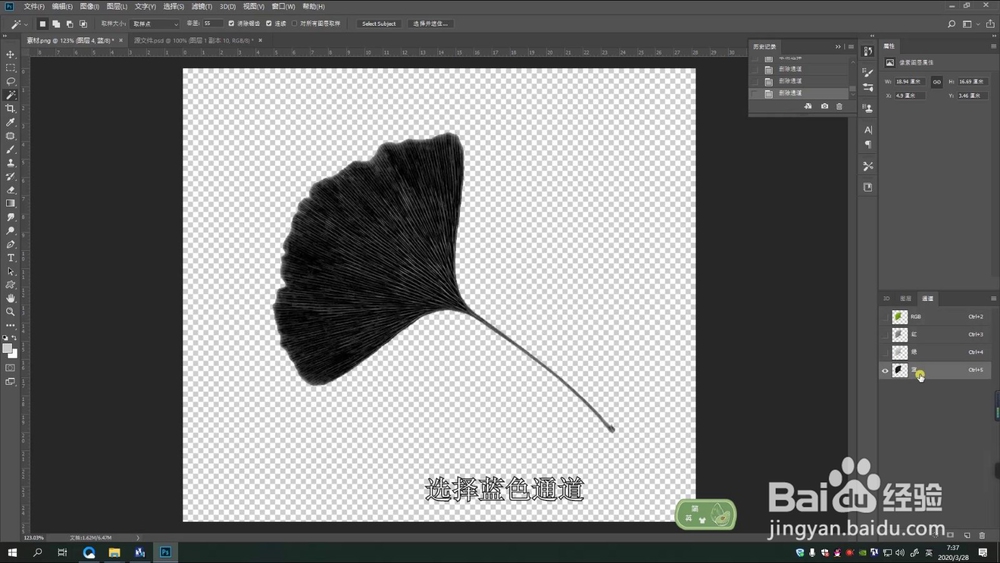Open the Character panel icon
The height and width of the screenshot is (563, 1000).
[x=867, y=129]
